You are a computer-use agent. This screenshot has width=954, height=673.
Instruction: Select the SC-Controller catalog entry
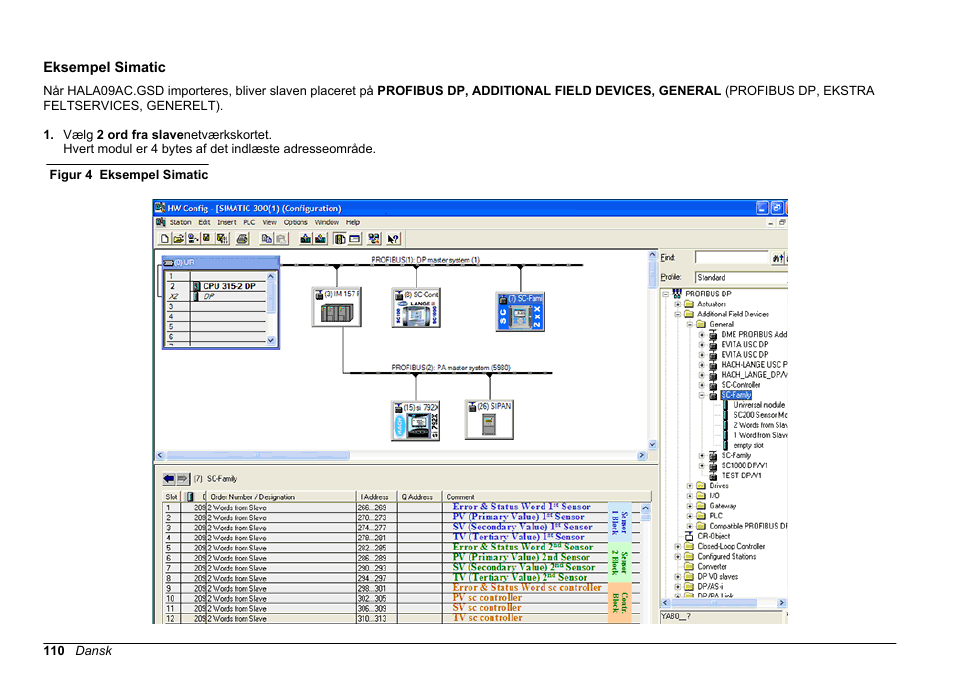pyautogui.click(x=740, y=383)
